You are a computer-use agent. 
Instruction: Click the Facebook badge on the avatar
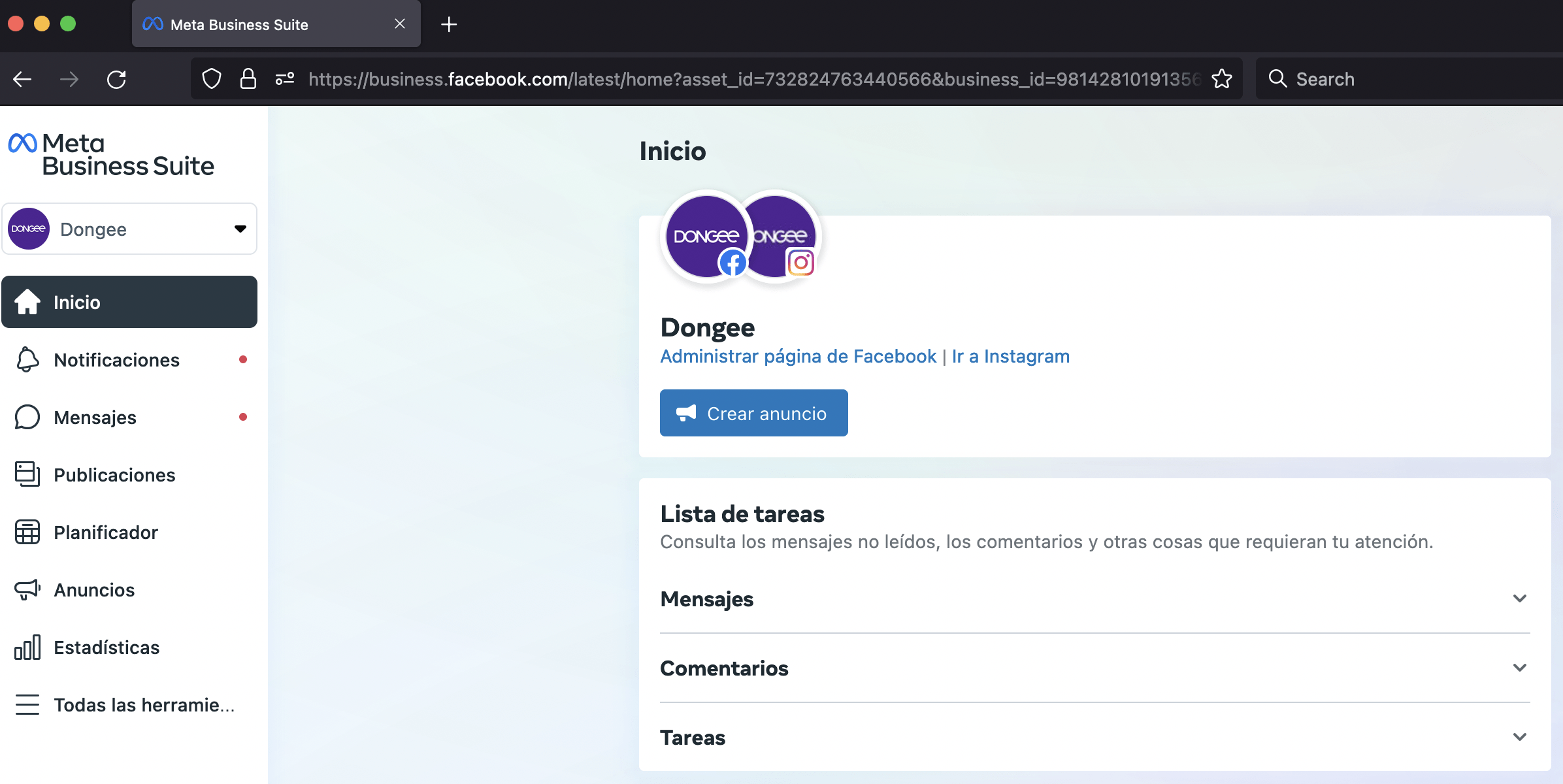pyautogui.click(x=732, y=263)
